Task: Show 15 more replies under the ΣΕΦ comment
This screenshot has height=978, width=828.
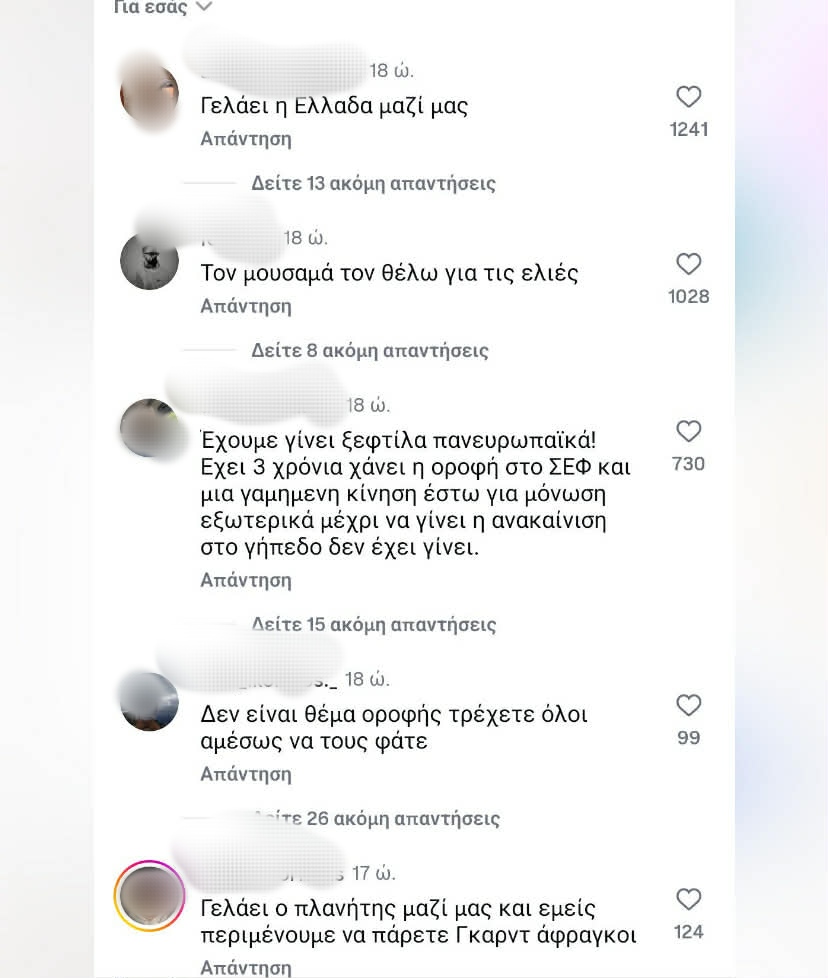Action: (x=374, y=624)
